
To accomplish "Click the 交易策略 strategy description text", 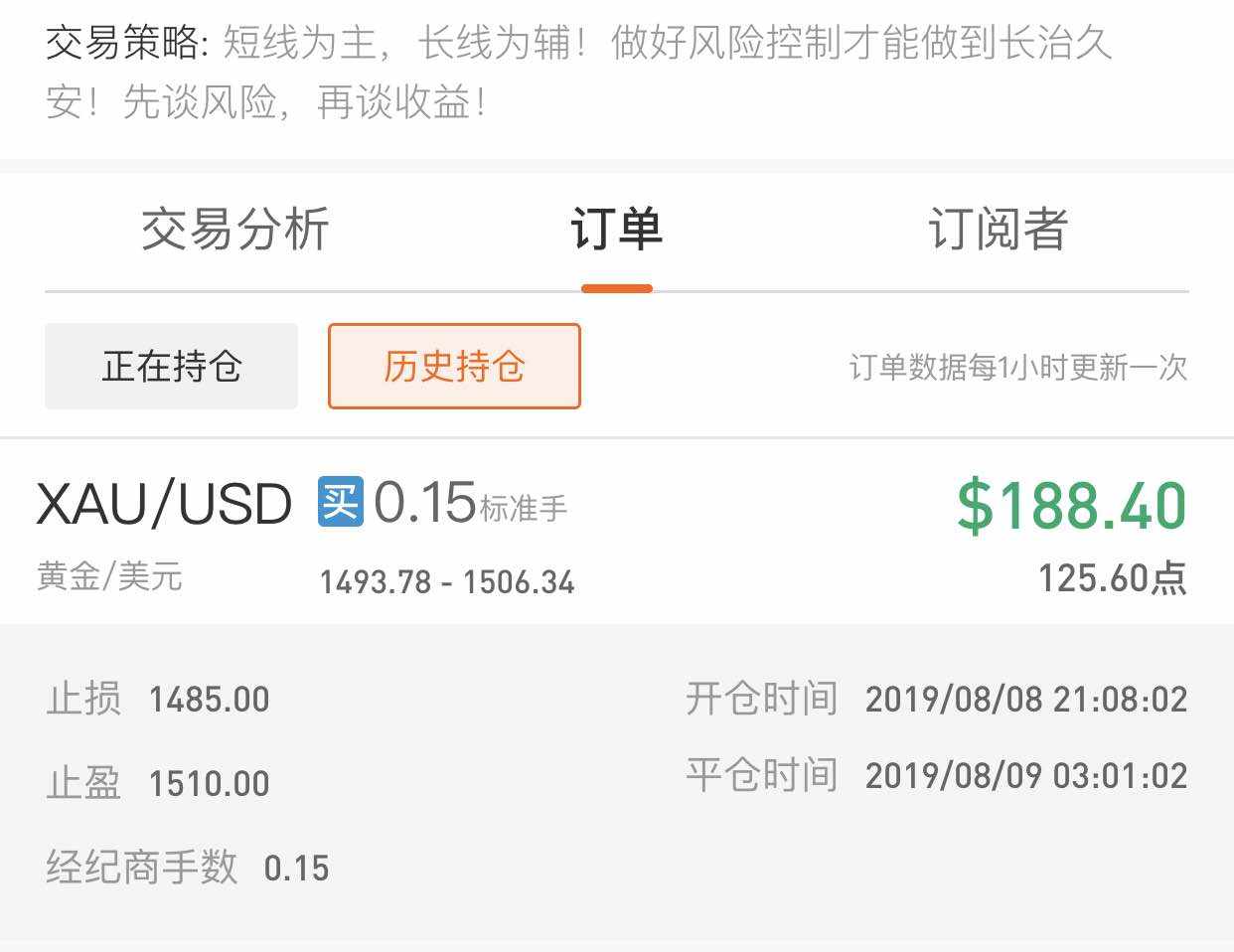I will [578, 72].
